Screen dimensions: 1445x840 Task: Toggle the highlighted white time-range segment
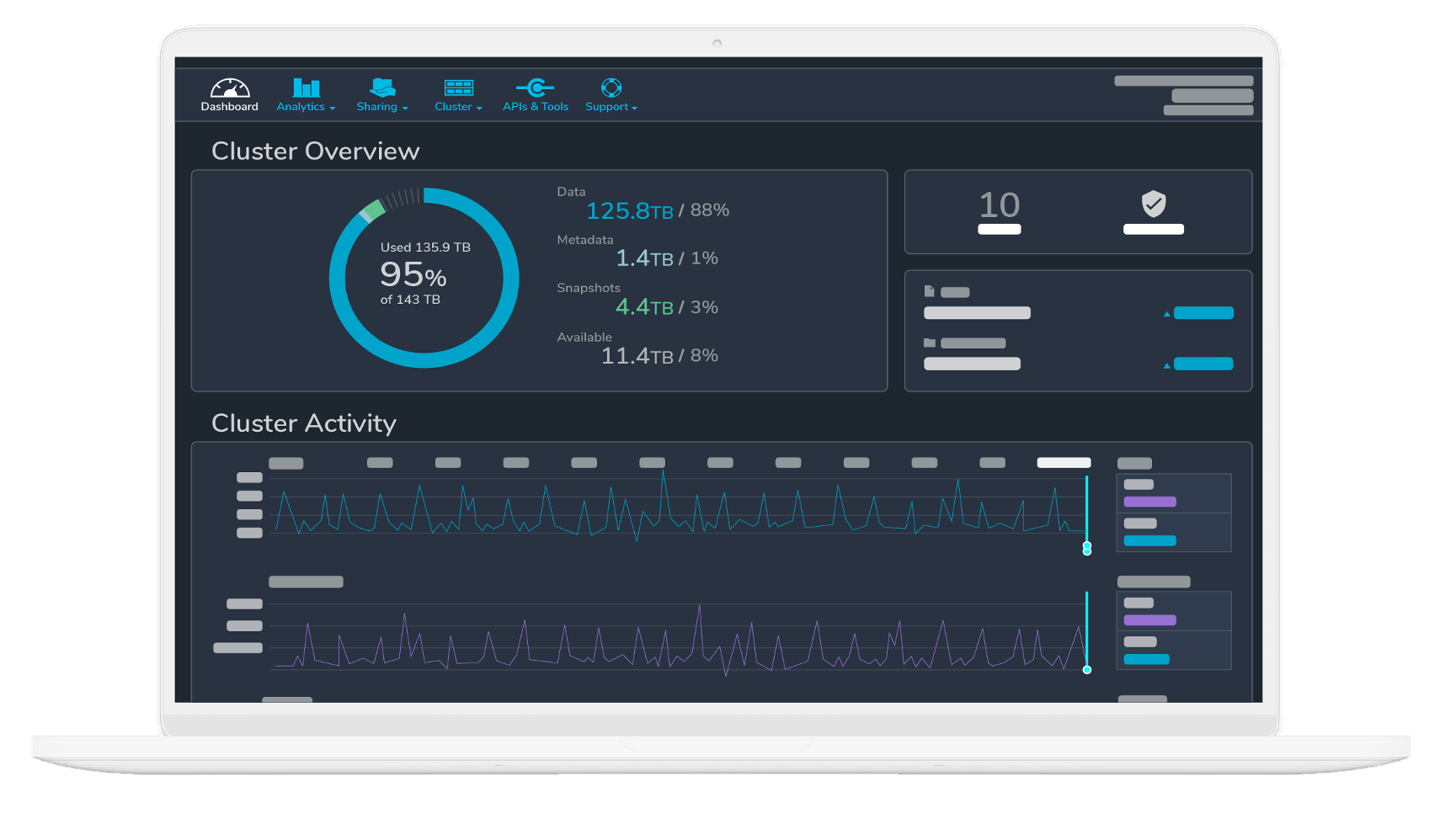tap(1064, 462)
